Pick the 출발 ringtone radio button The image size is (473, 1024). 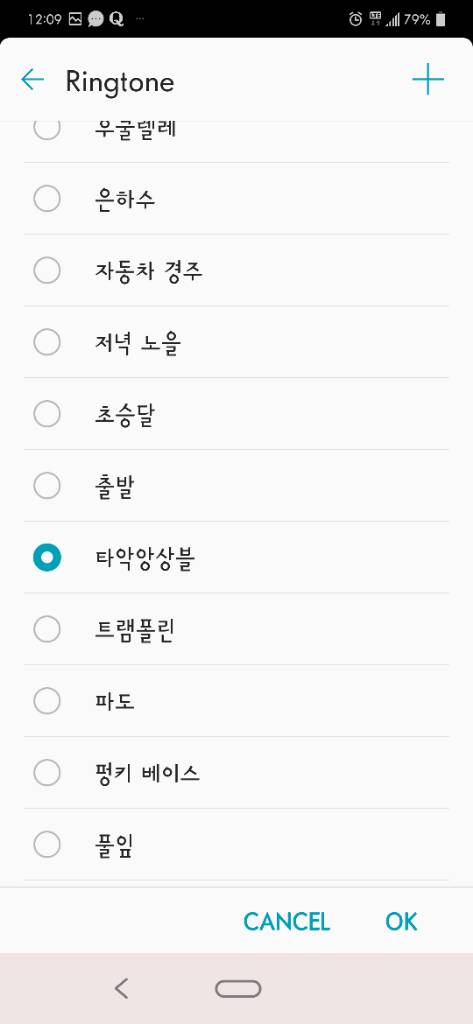tap(47, 486)
